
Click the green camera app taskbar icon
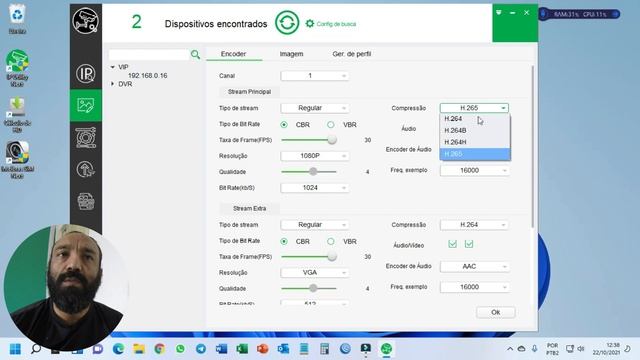click(386, 349)
